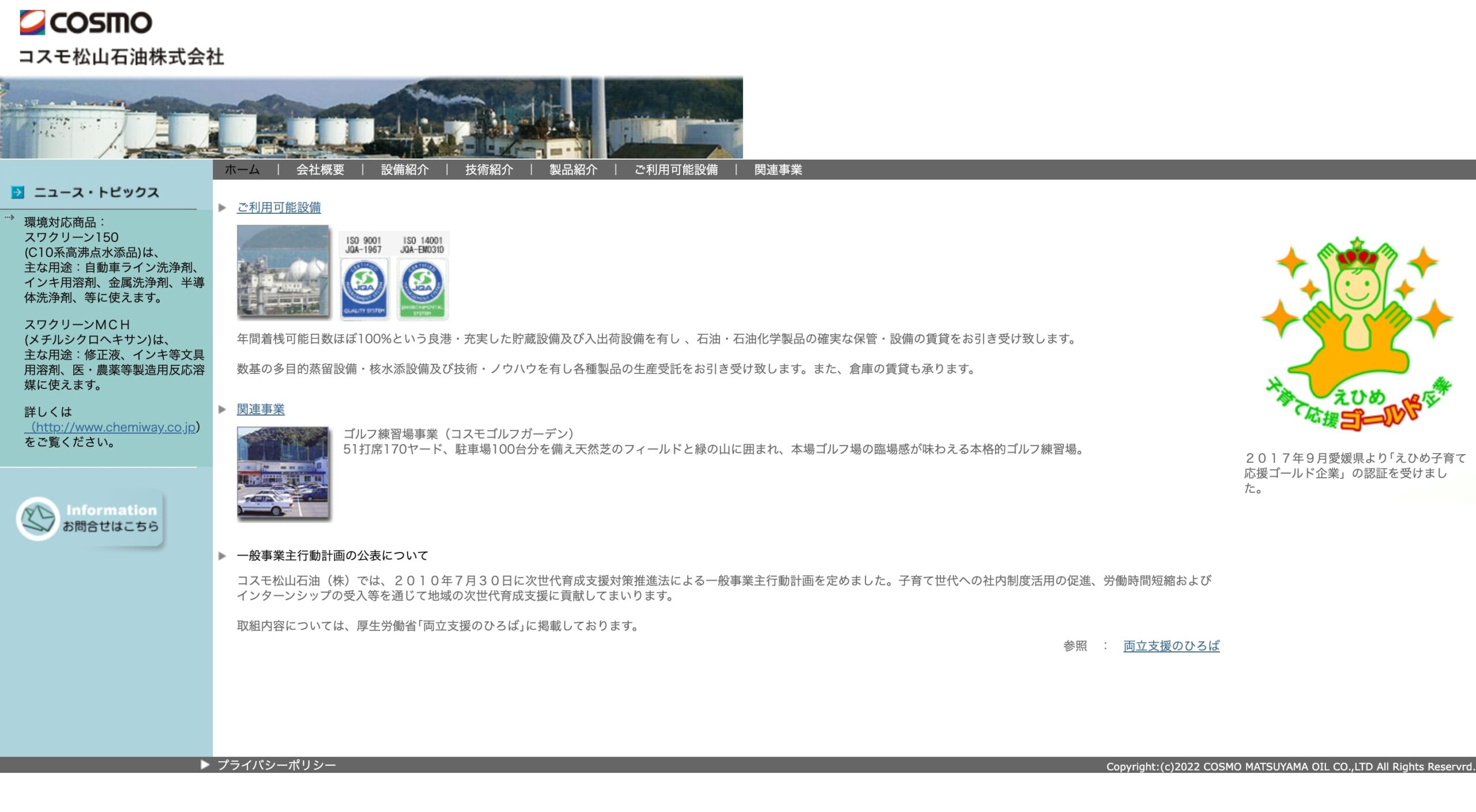
Task: Open 製品紹介 in the navigation bar
Action: tap(573, 169)
